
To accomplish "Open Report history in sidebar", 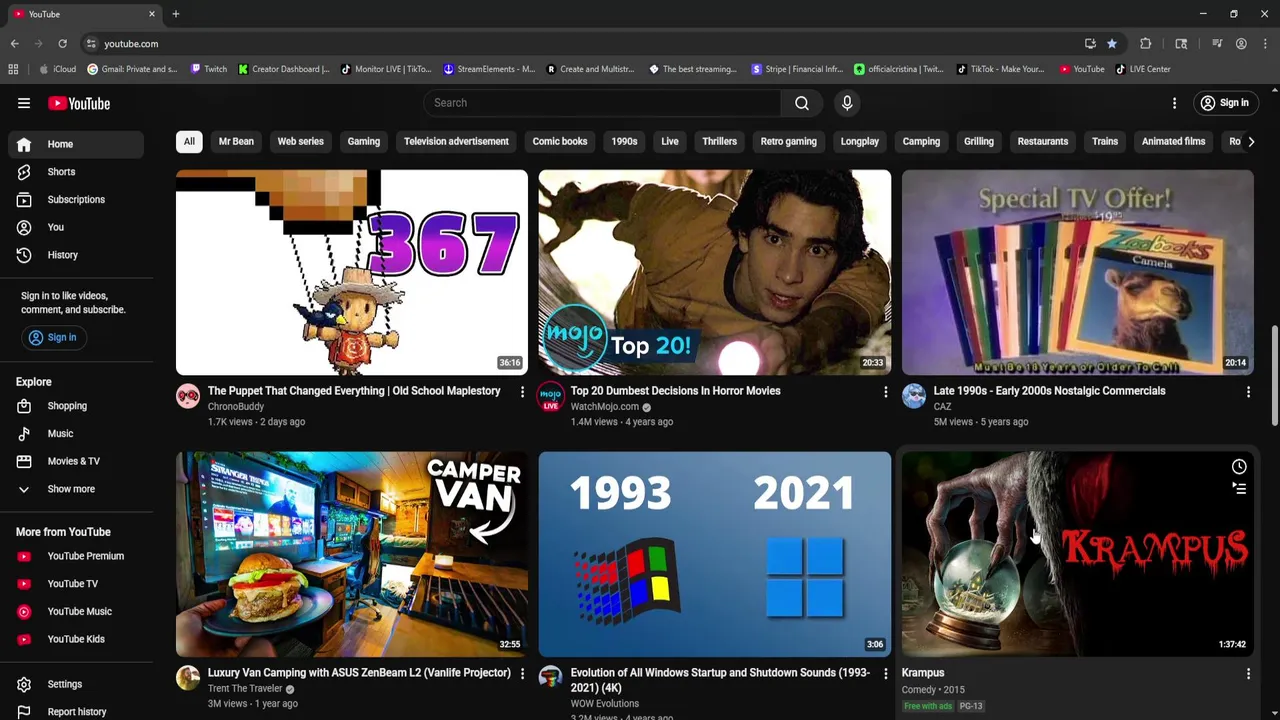I will click(77, 711).
